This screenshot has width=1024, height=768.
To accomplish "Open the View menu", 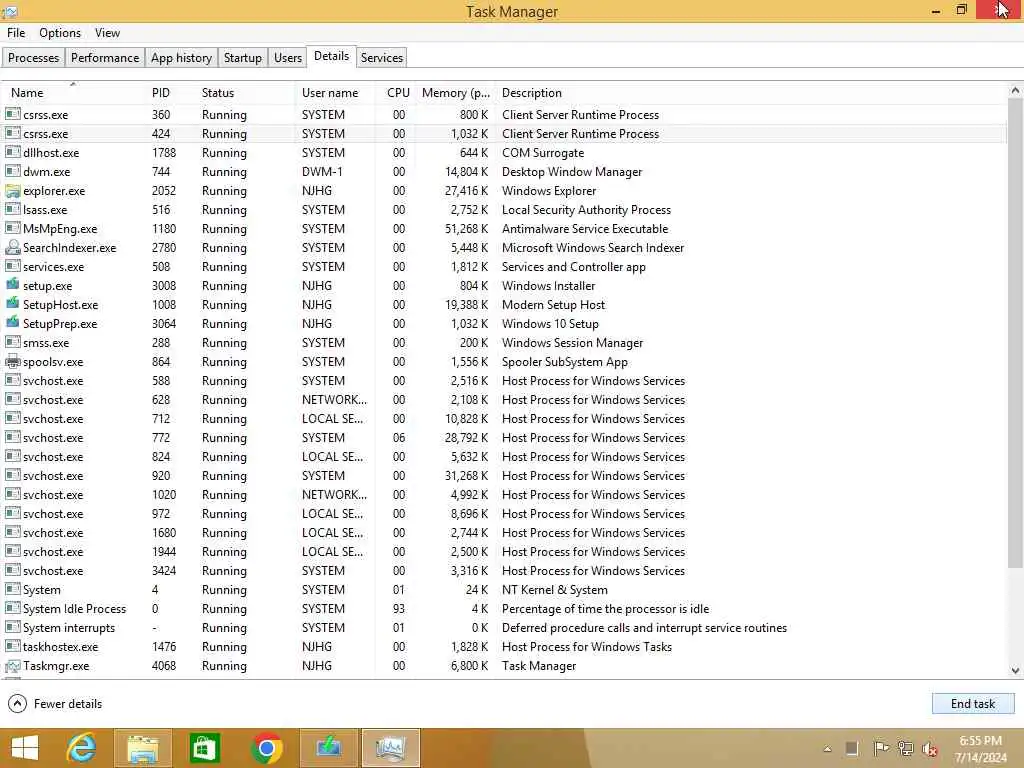I will pos(107,33).
